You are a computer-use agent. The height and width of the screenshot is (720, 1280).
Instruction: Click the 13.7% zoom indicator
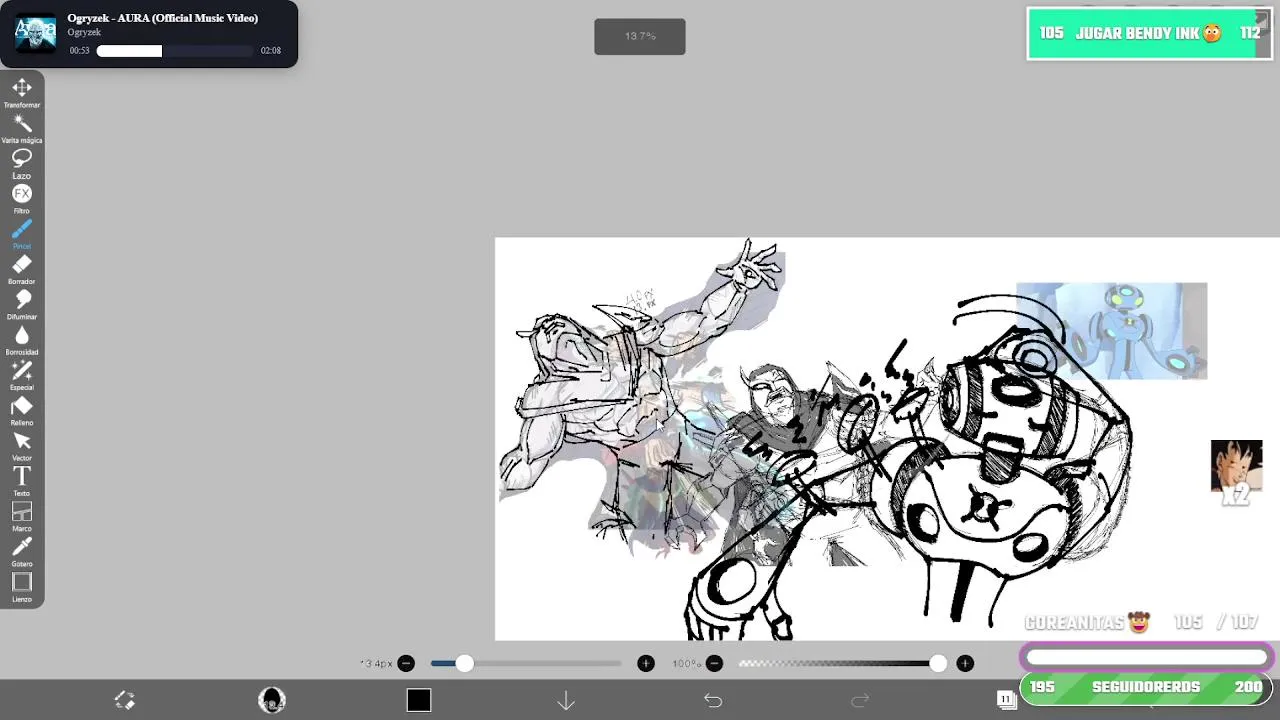[x=640, y=36]
